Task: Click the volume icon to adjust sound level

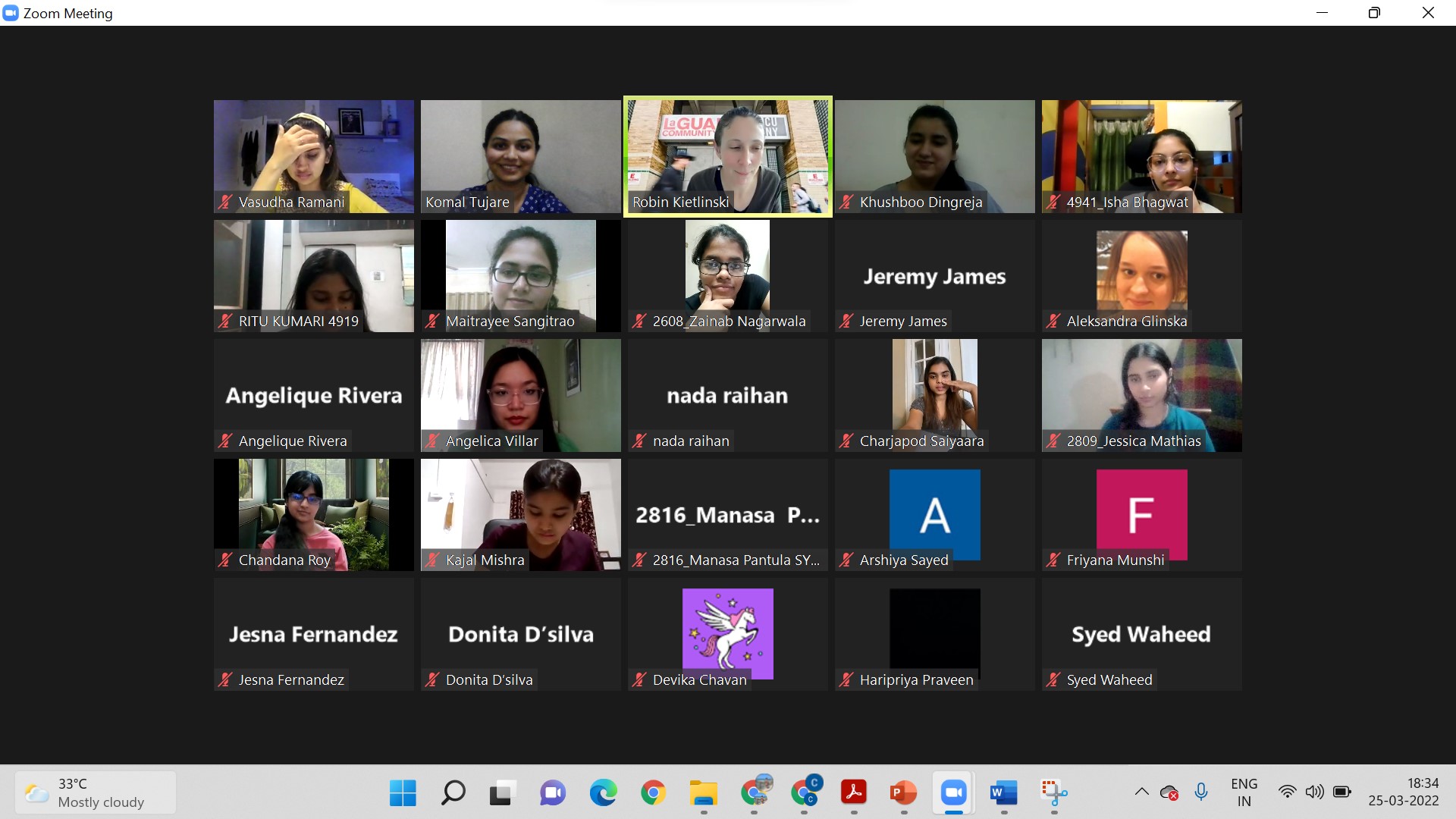Action: [1315, 792]
